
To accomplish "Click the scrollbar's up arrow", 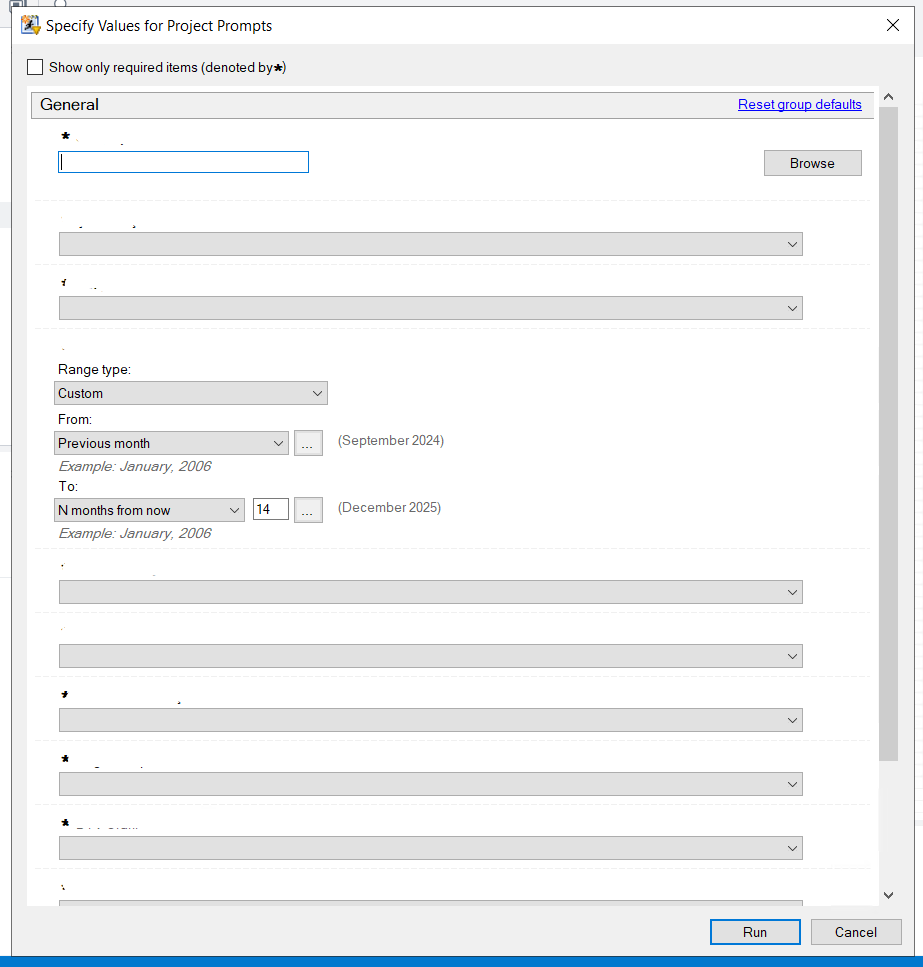I will click(x=888, y=96).
